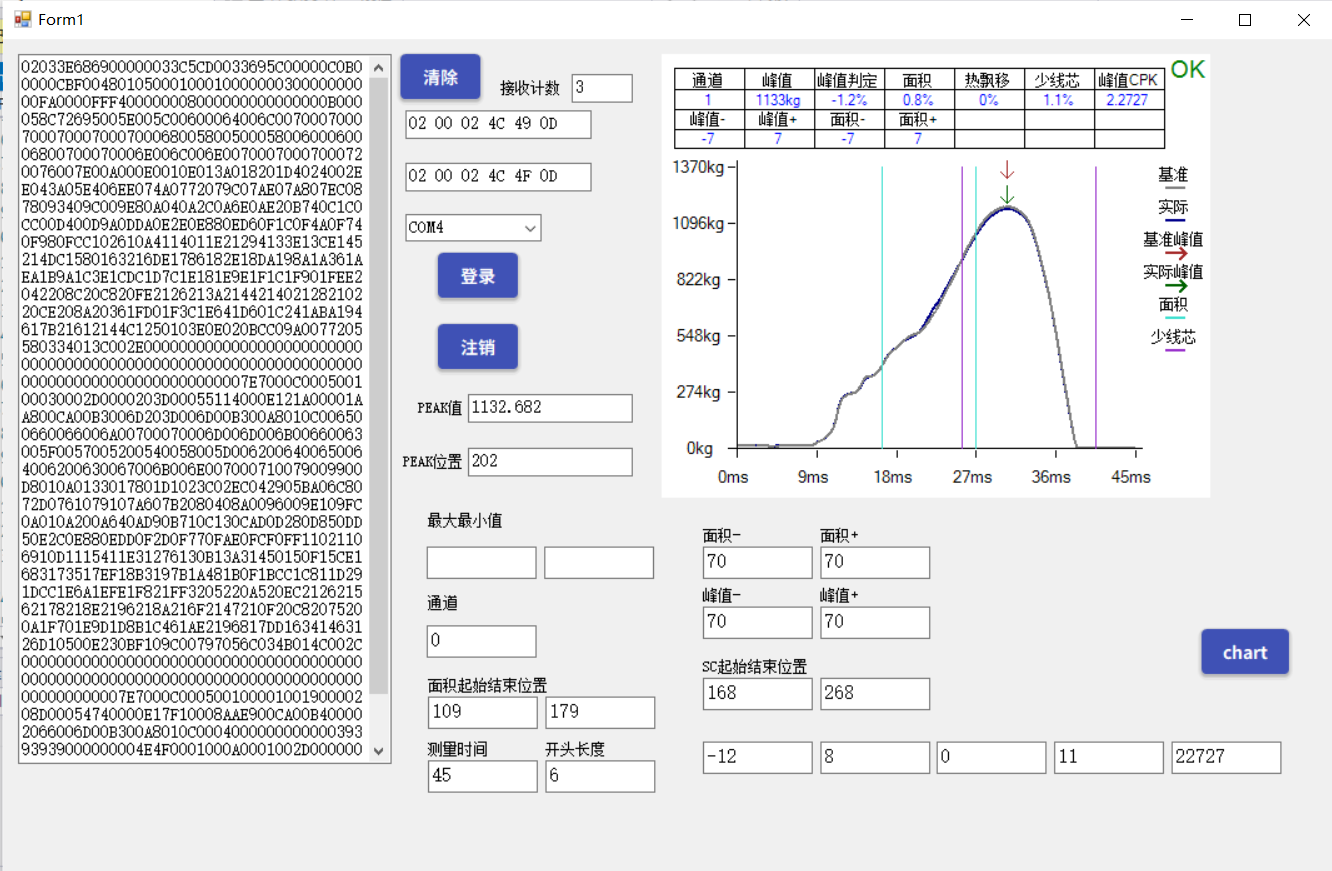1332x871 pixels.
Task: Click the 1370kg y-axis label
Action: click(x=698, y=167)
